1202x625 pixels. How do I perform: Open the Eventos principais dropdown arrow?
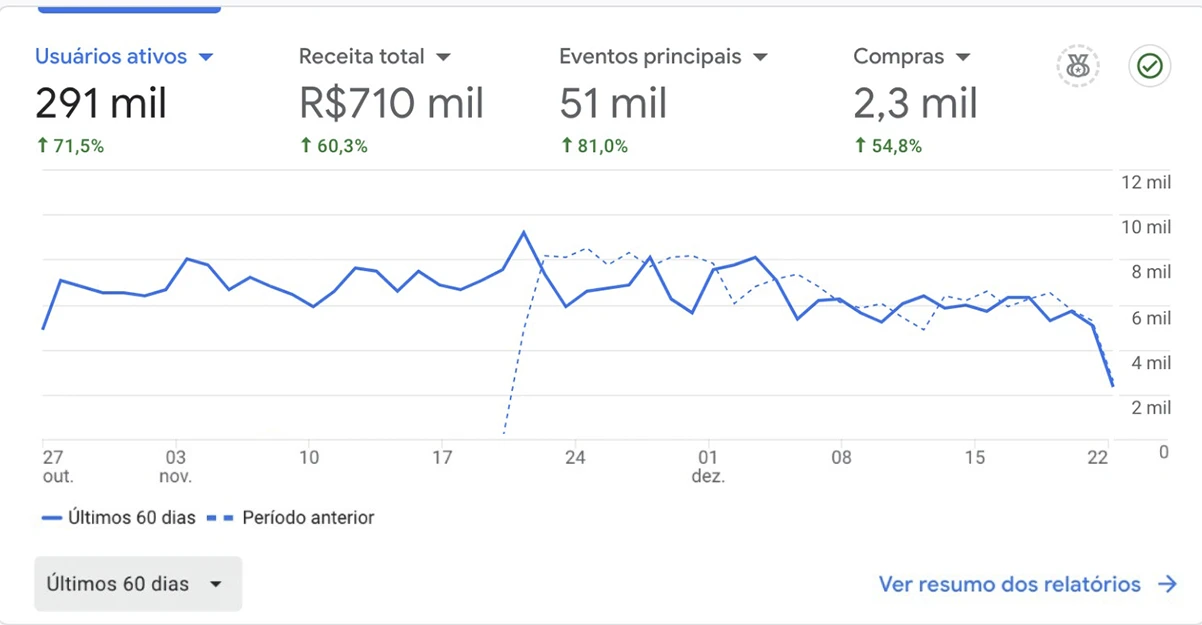click(760, 58)
